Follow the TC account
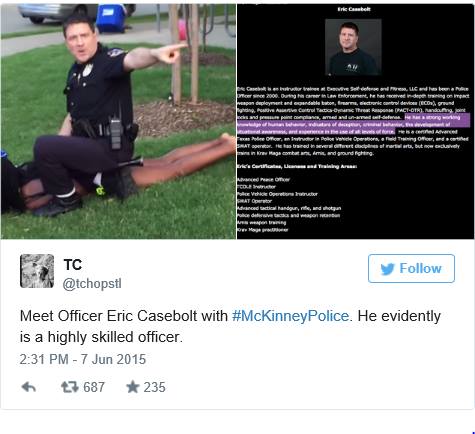475x434 pixels. click(411, 268)
